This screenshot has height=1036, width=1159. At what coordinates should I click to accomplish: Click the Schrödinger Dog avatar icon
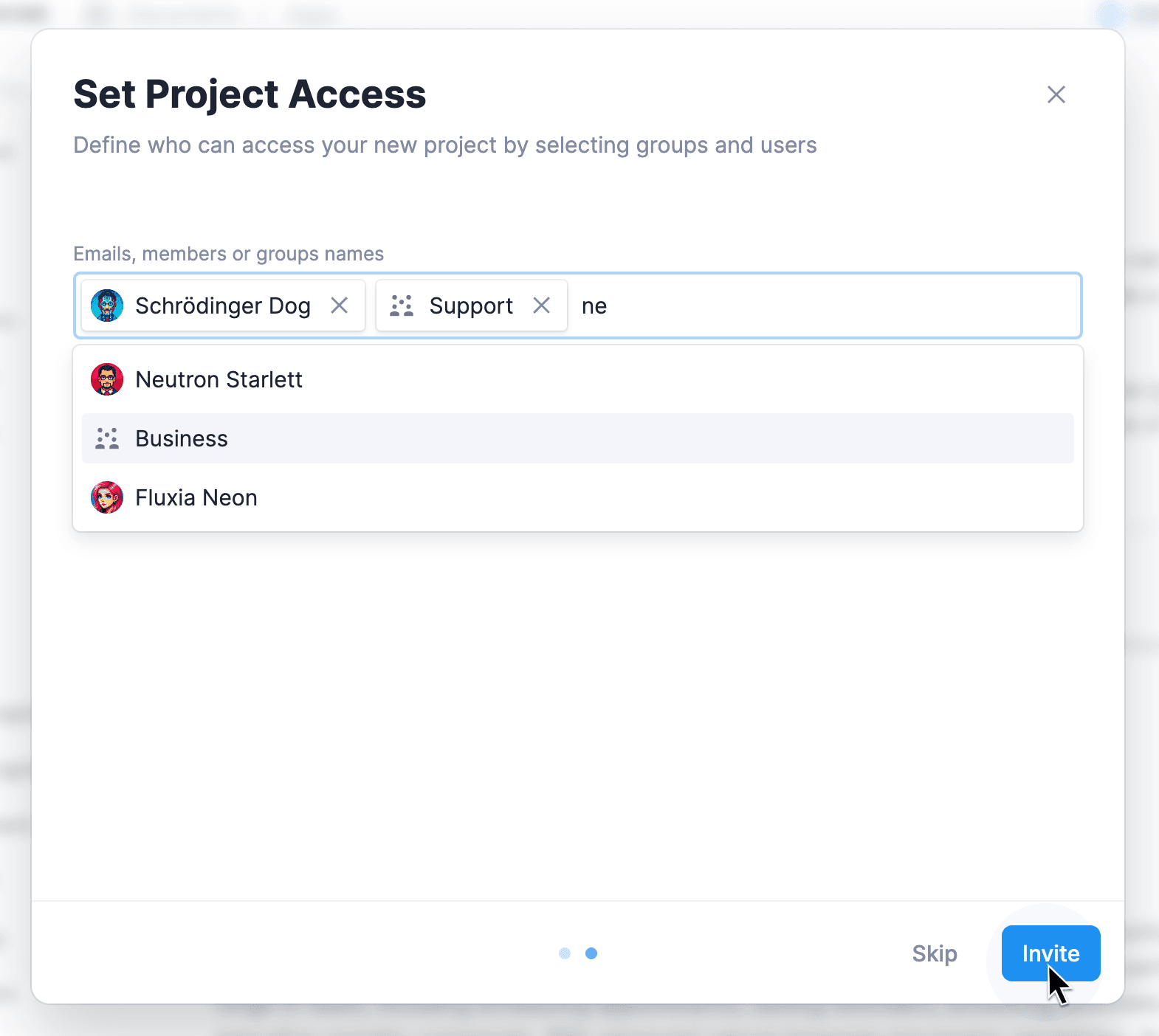click(107, 305)
